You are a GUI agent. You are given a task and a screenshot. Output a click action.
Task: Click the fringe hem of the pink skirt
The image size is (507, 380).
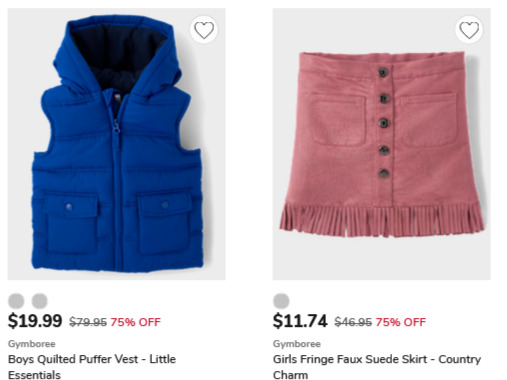(382, 220)
